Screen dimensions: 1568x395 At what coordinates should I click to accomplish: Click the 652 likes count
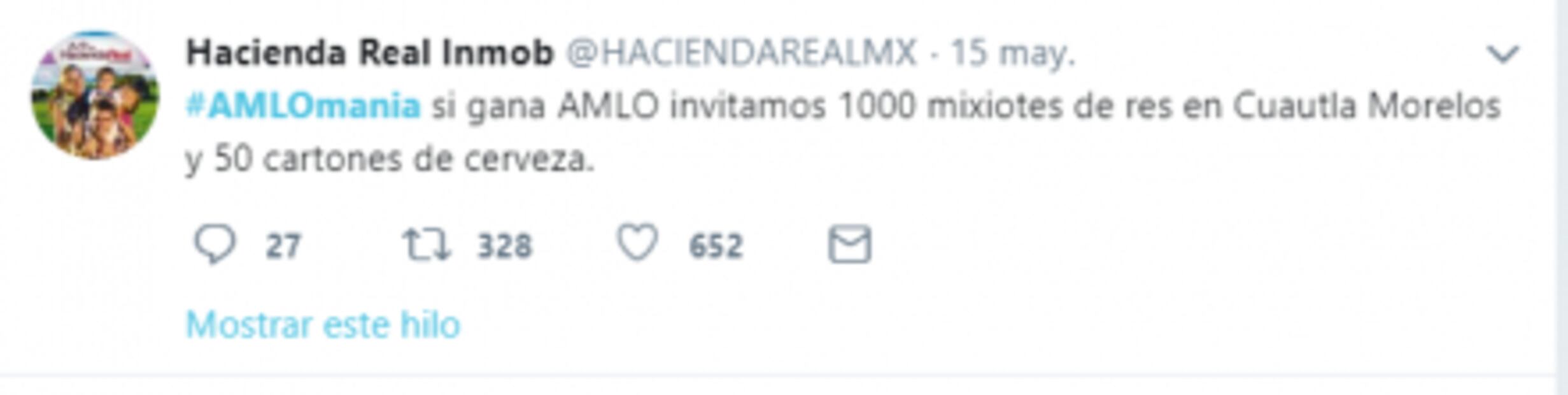coord(716,246)
